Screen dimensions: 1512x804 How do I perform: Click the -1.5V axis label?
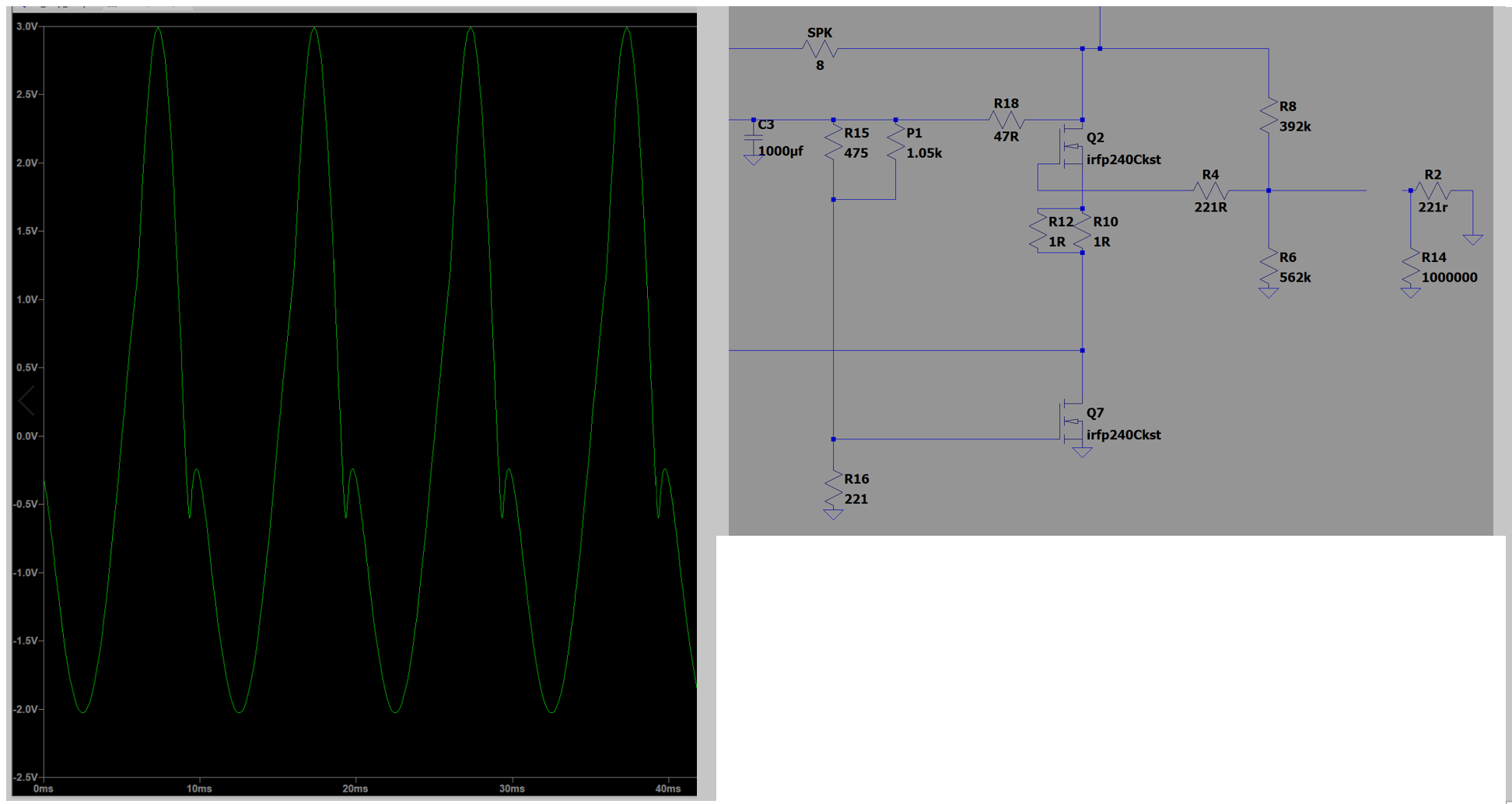point(25,641)
